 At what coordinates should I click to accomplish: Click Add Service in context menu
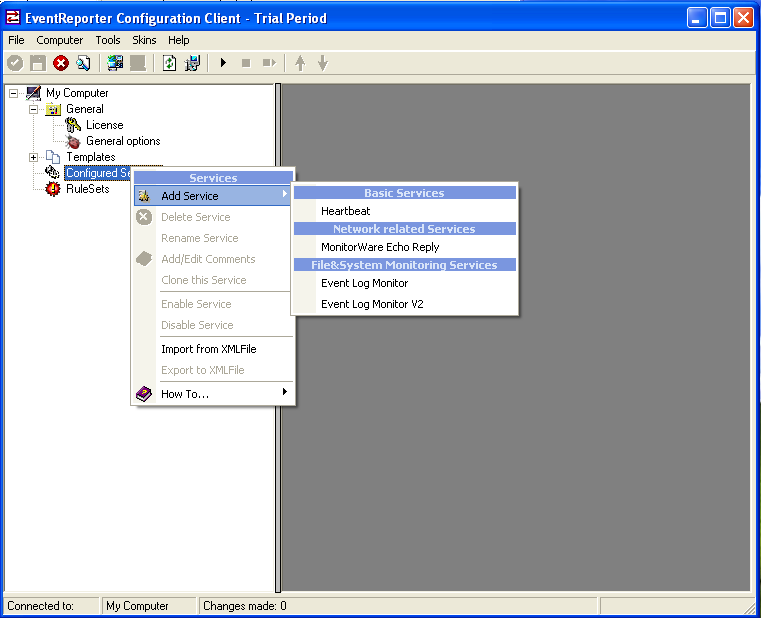213,196
